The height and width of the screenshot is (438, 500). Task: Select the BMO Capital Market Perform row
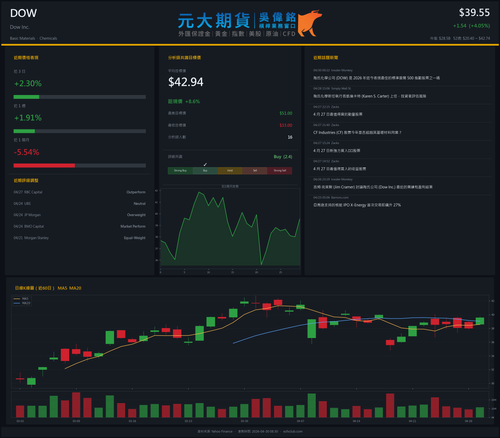click(79, 226)
